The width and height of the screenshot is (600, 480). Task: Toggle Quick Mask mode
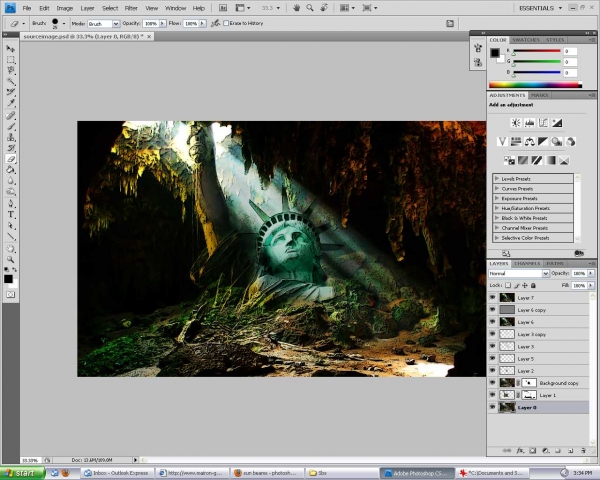click(x=10, y=295)
